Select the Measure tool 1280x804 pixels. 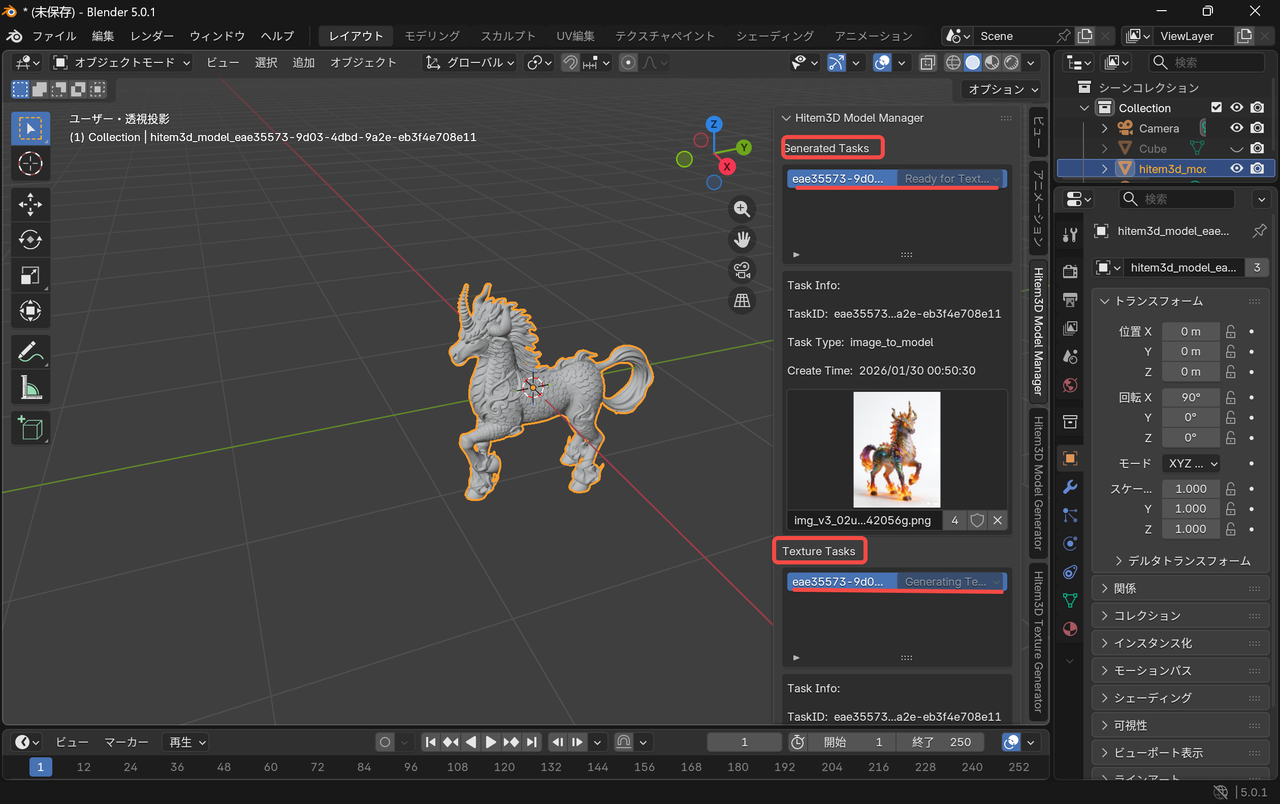tap(30, 387)
